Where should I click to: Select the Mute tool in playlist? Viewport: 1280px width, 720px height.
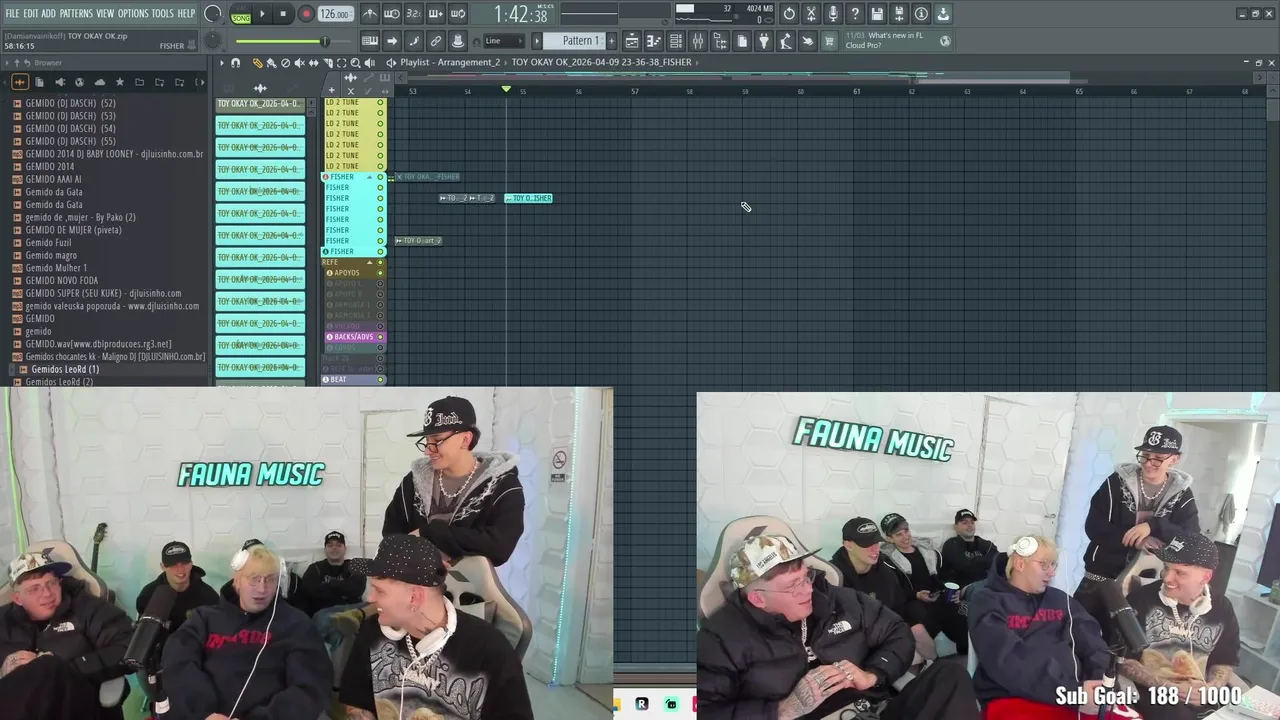tap(299, 62)
